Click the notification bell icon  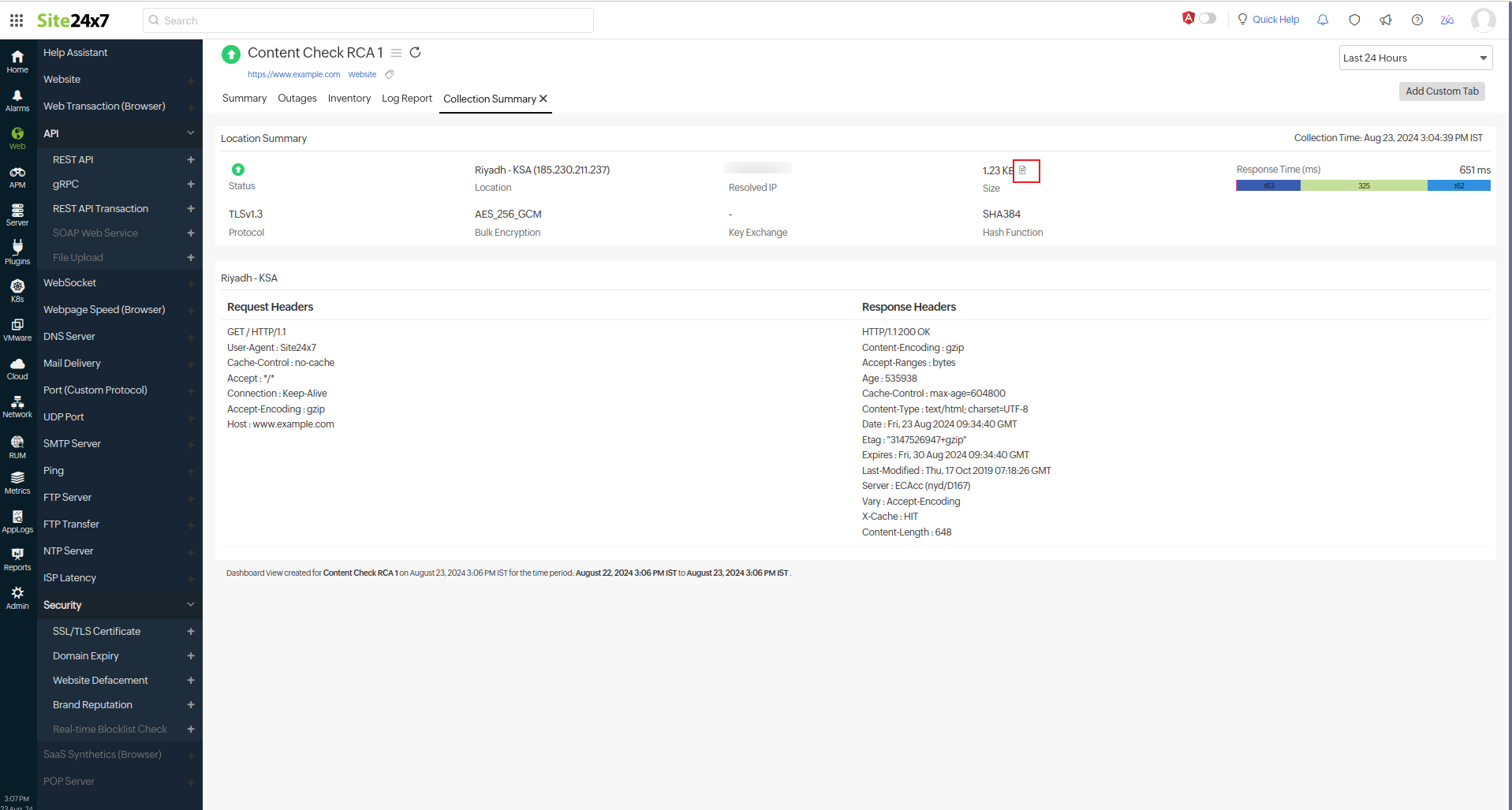pos(1323,20)
